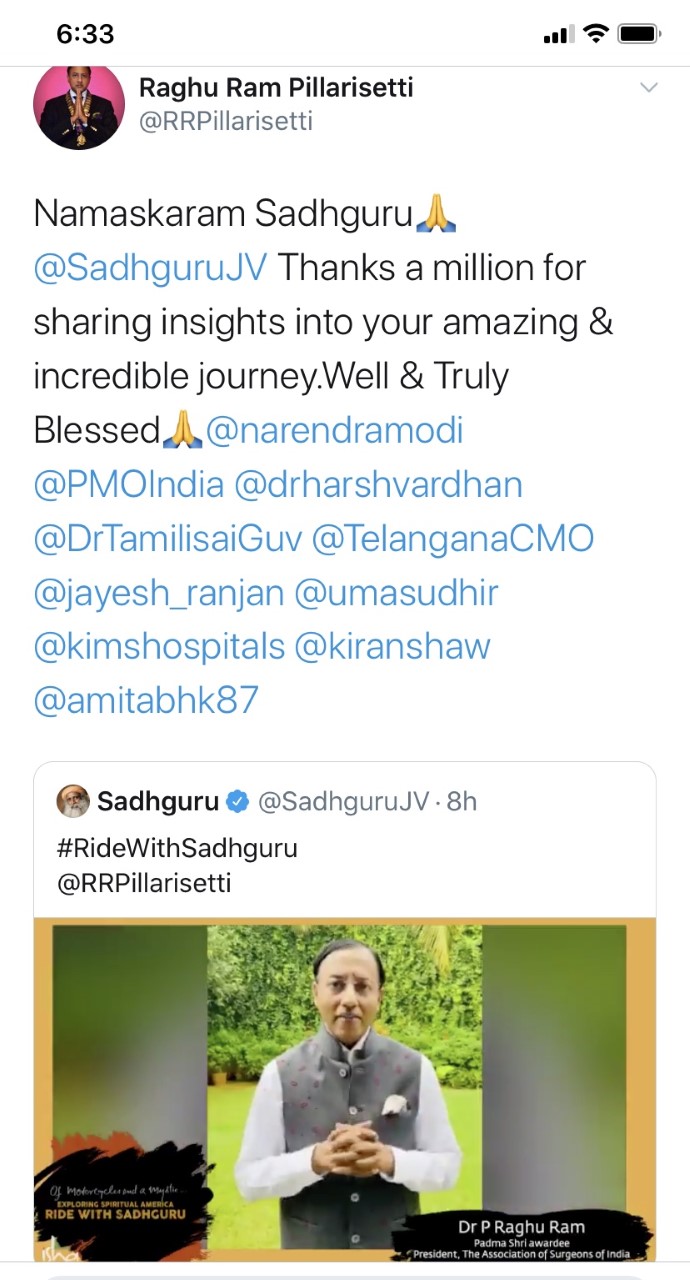
Task: Visit the @PMOIndia profile link
Action: click(x=129, y=484)
